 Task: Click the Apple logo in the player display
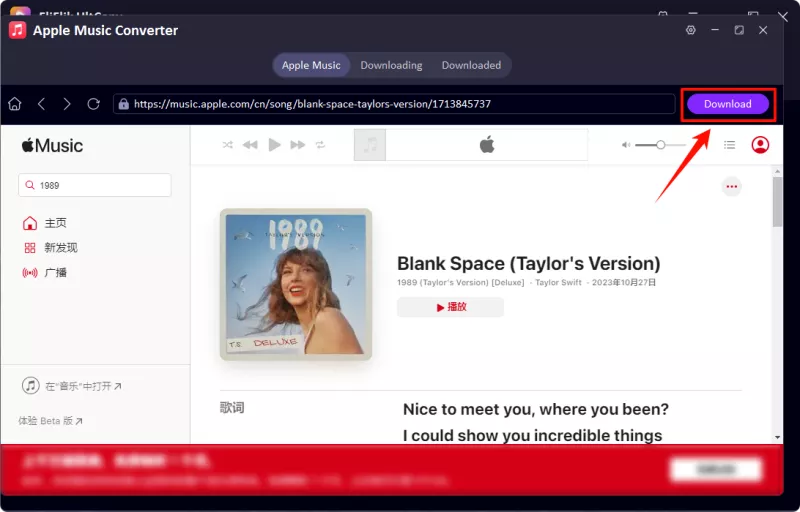(487, 145)
